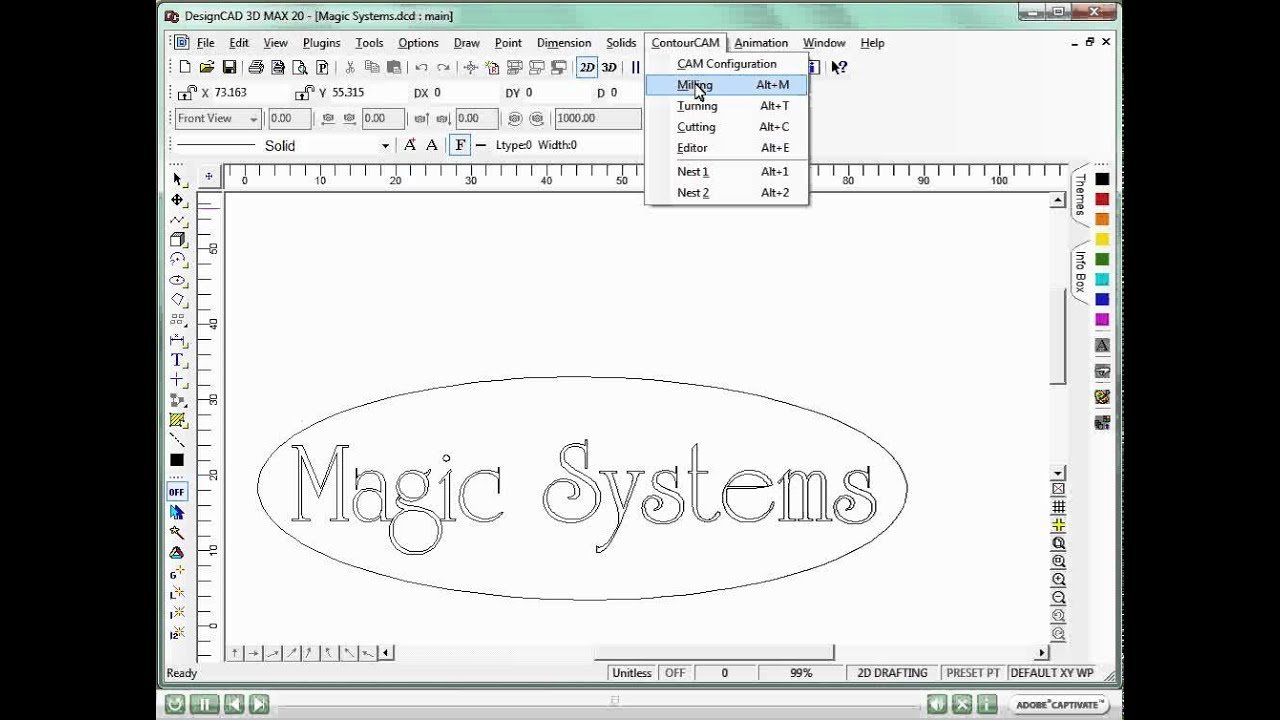Click the 1000.00 input field

[597, 118]
